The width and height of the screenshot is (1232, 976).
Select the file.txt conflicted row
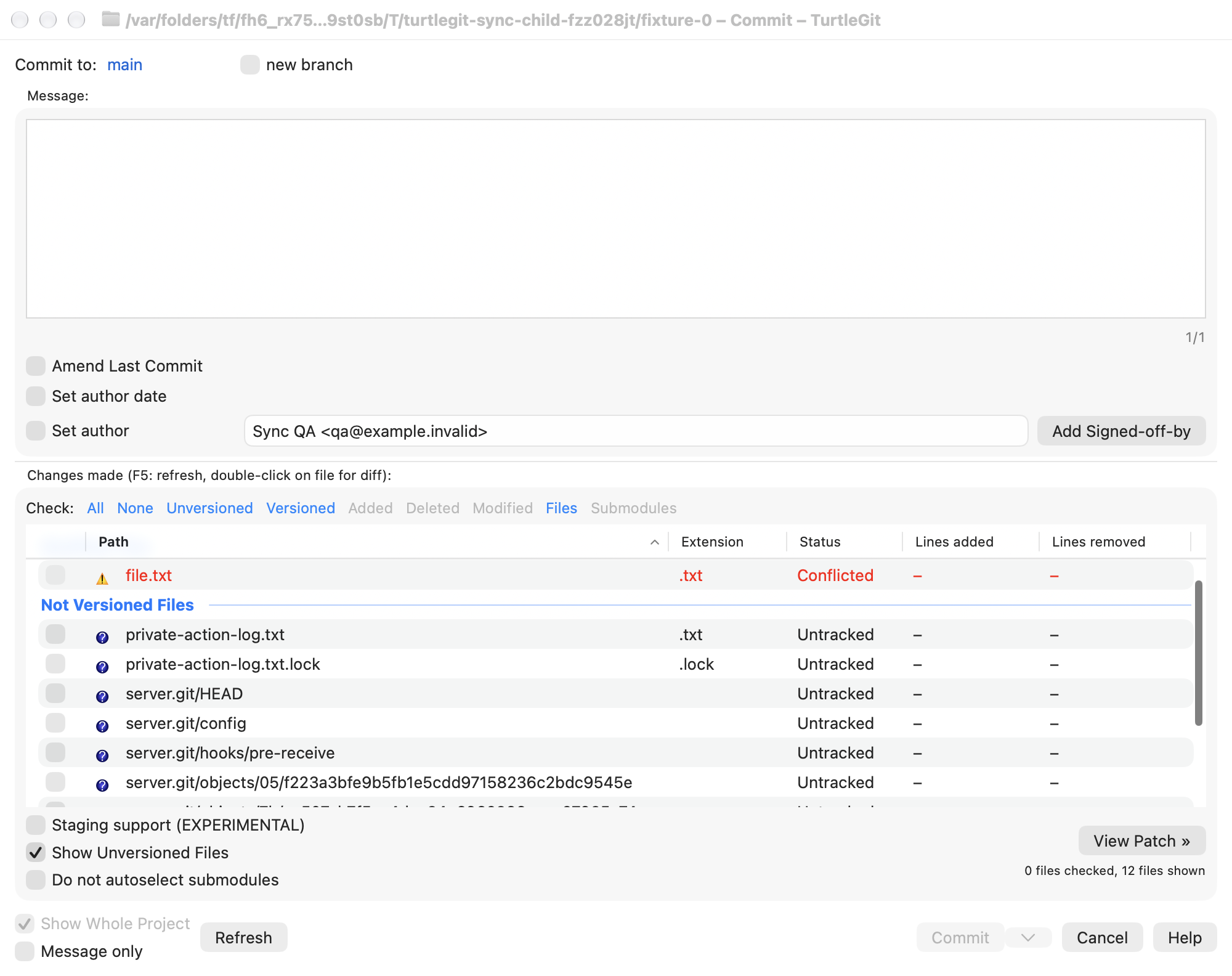(615, 575)
